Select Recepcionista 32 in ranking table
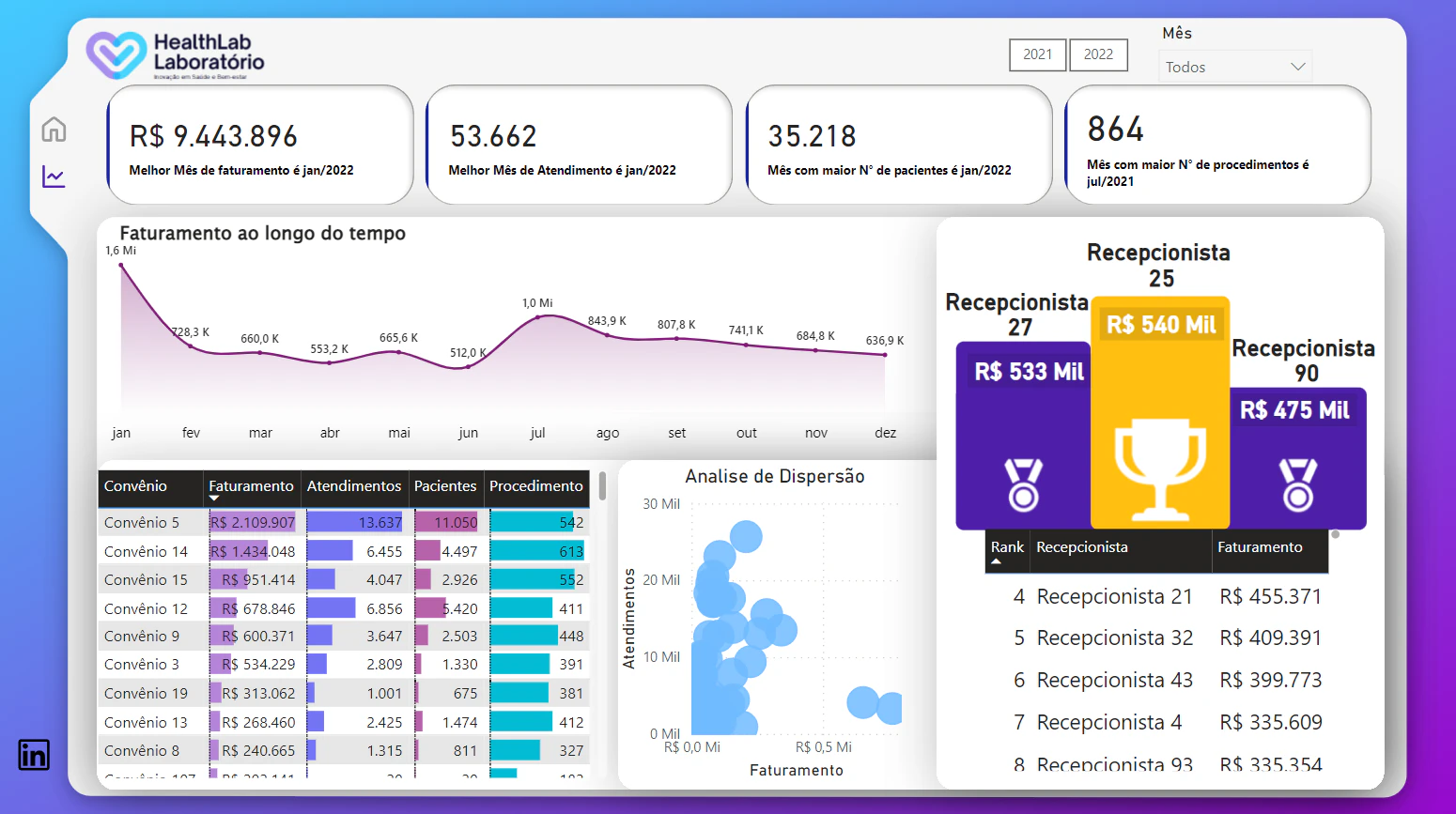Image resolution: width=1456 pixels, height=814 pixels. [x=1114, y=638]
